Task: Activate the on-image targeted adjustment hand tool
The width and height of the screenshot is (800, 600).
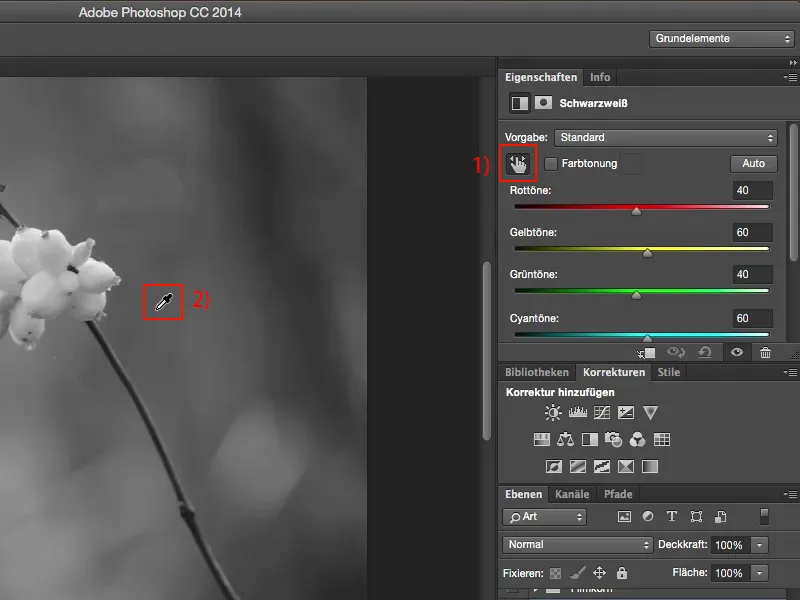Action: click(x=518, y=164)
